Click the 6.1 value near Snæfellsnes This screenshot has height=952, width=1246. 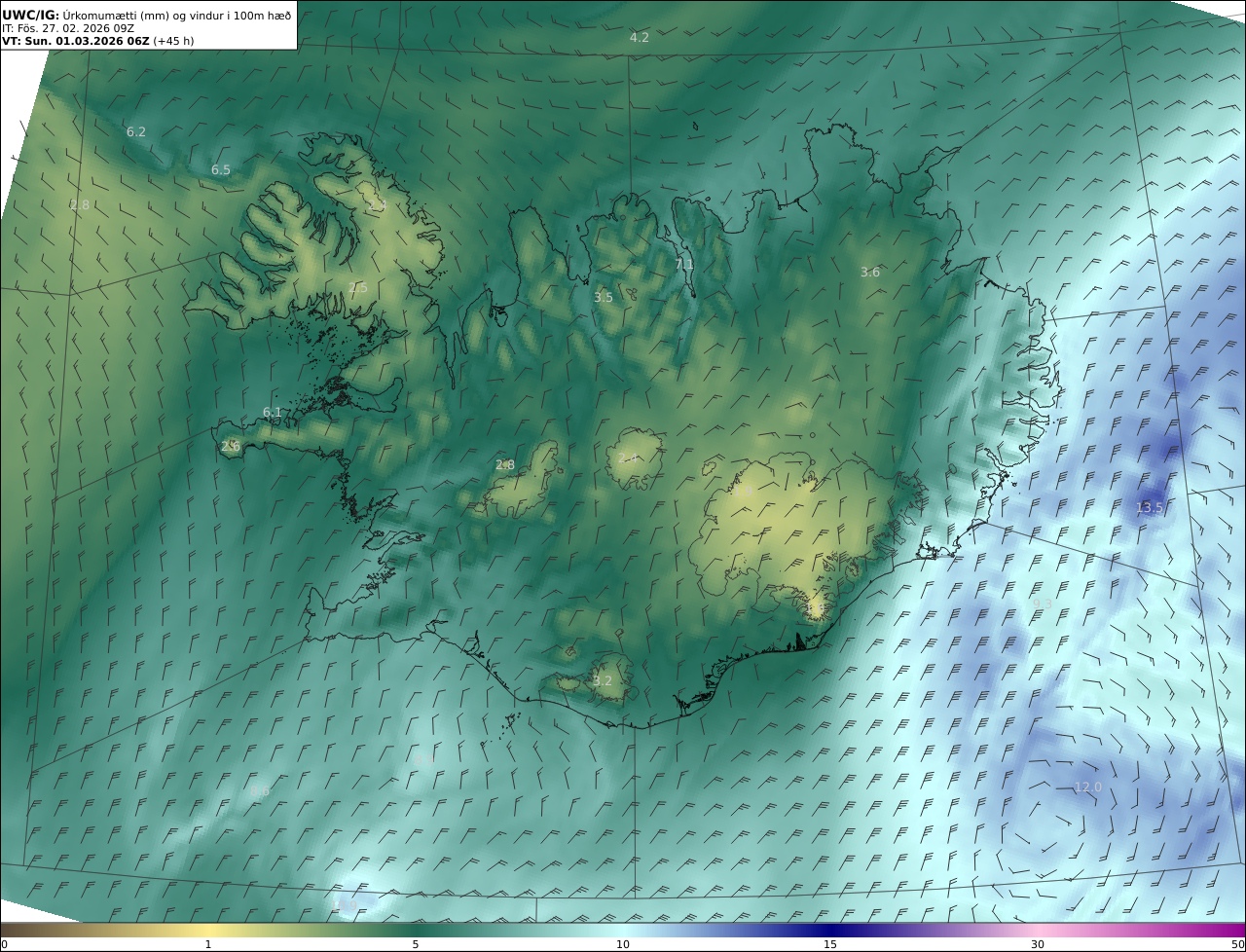273,412
